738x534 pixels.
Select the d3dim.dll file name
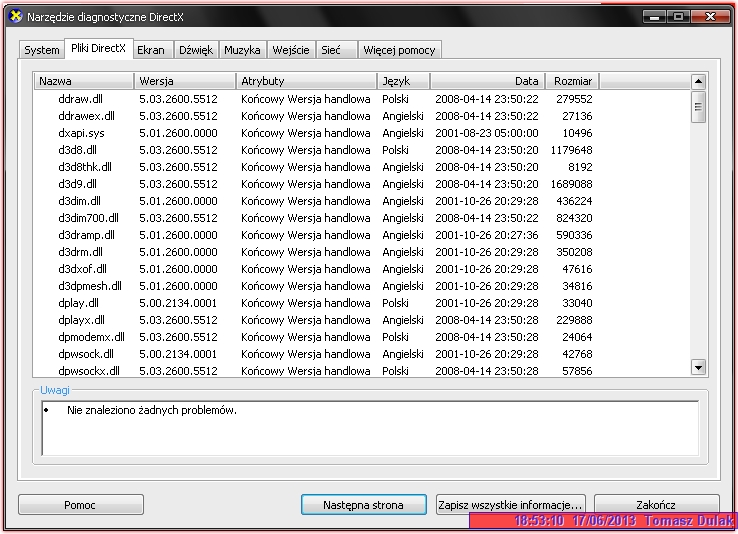point(79,201)
